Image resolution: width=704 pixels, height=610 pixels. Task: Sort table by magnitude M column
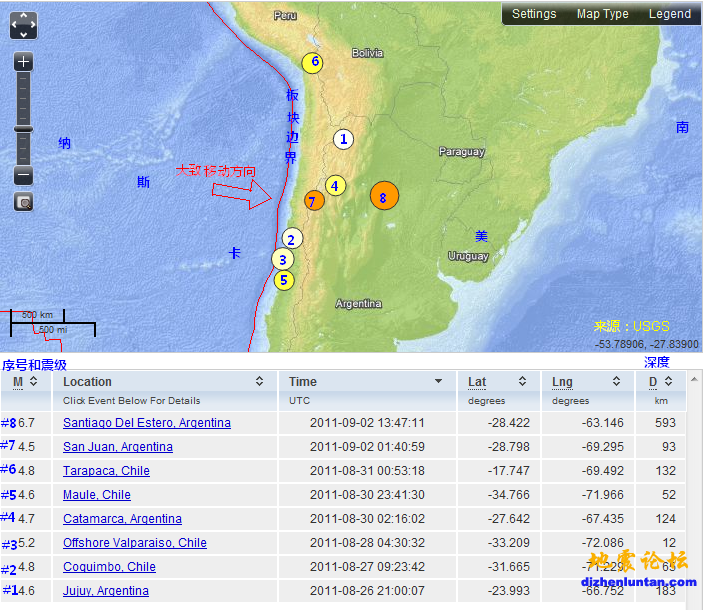[x=26, y=382]
